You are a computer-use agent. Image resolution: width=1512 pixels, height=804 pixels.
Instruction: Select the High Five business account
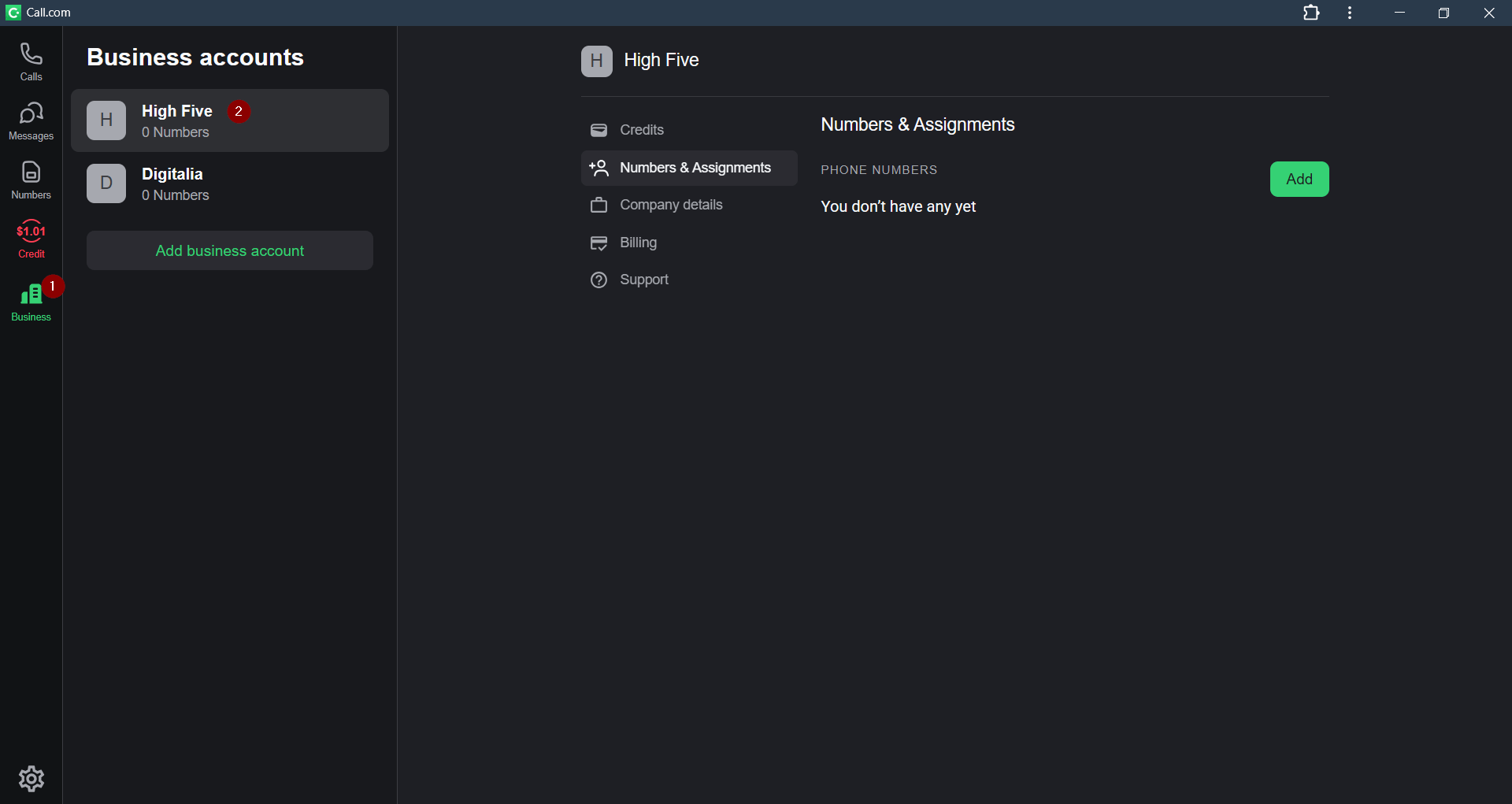(229, 120)
